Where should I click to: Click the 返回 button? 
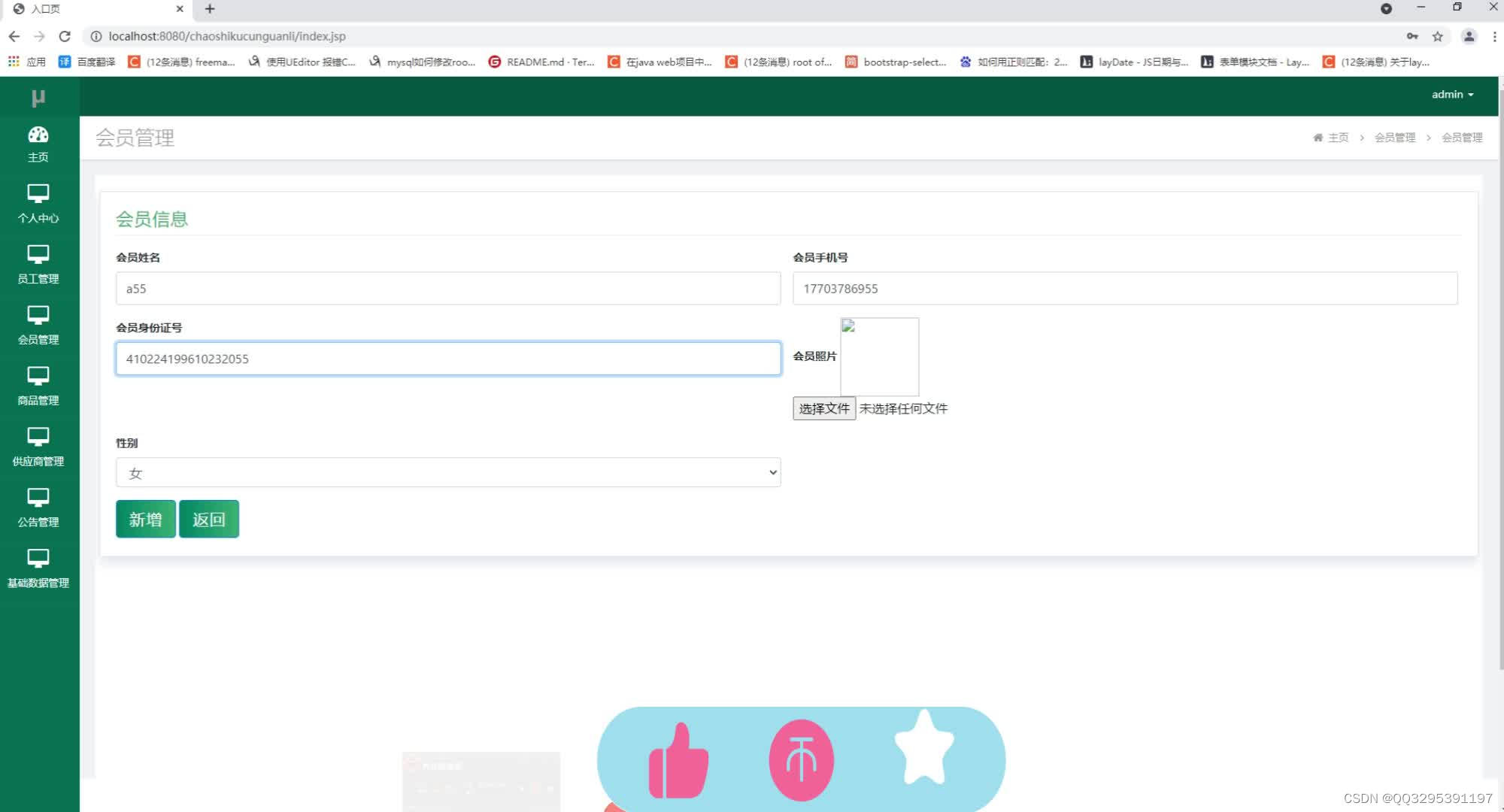point(209,519)
